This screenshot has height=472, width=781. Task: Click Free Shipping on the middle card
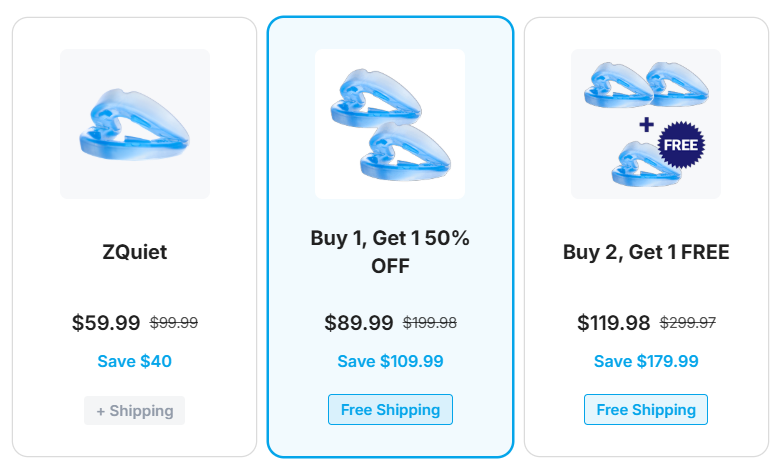point(390,410)
